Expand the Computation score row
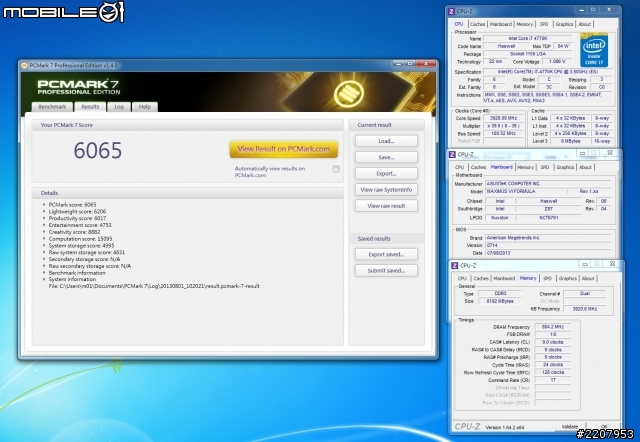 click(x=44, y=239)
